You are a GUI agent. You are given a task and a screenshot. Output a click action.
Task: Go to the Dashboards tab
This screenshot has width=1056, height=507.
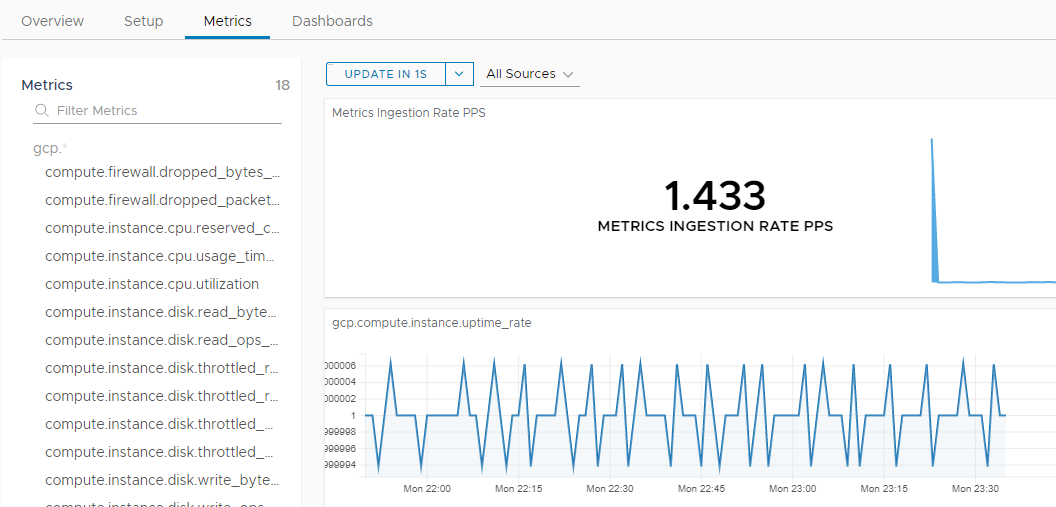[332, 21]
